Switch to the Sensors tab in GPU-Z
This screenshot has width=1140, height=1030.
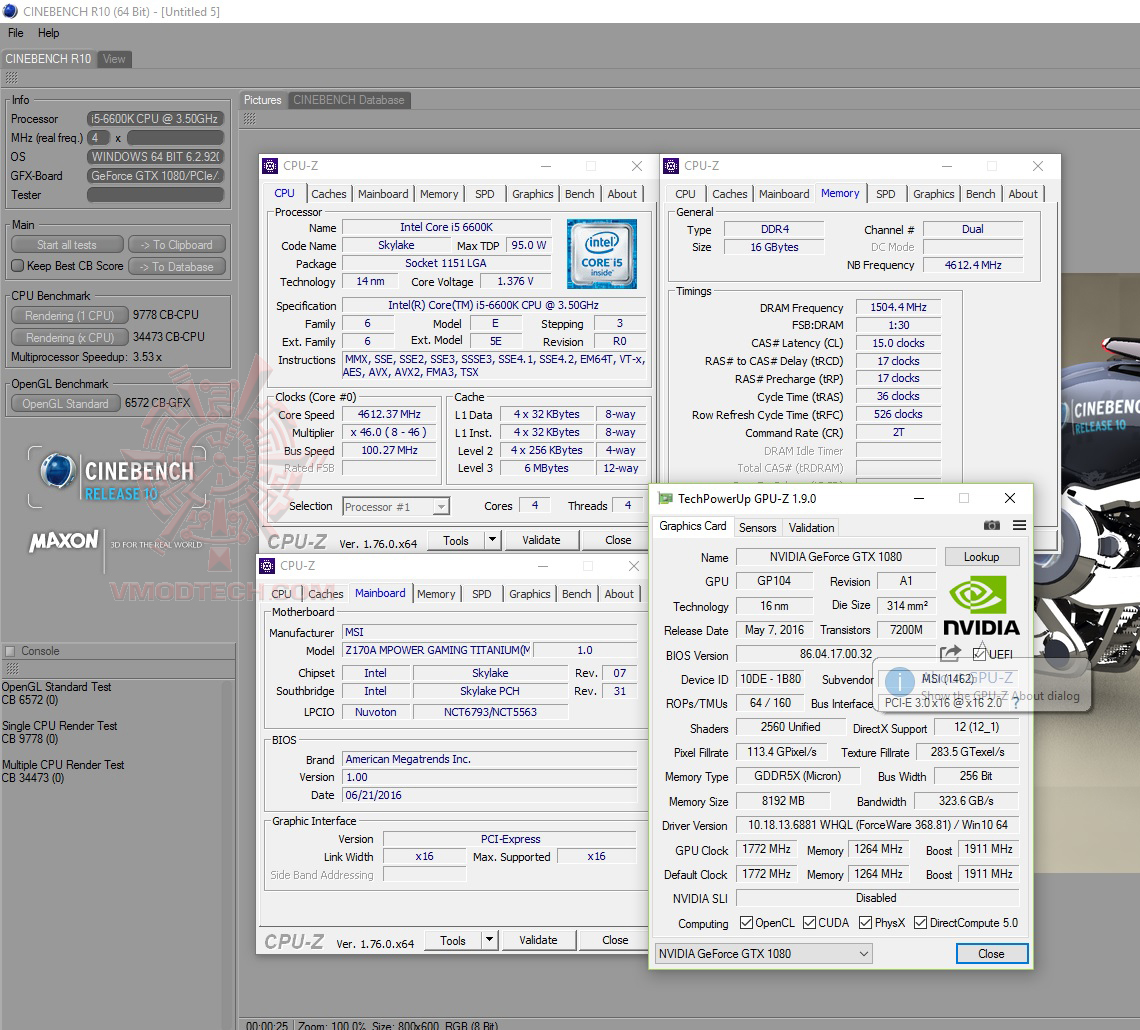point(757,527)
